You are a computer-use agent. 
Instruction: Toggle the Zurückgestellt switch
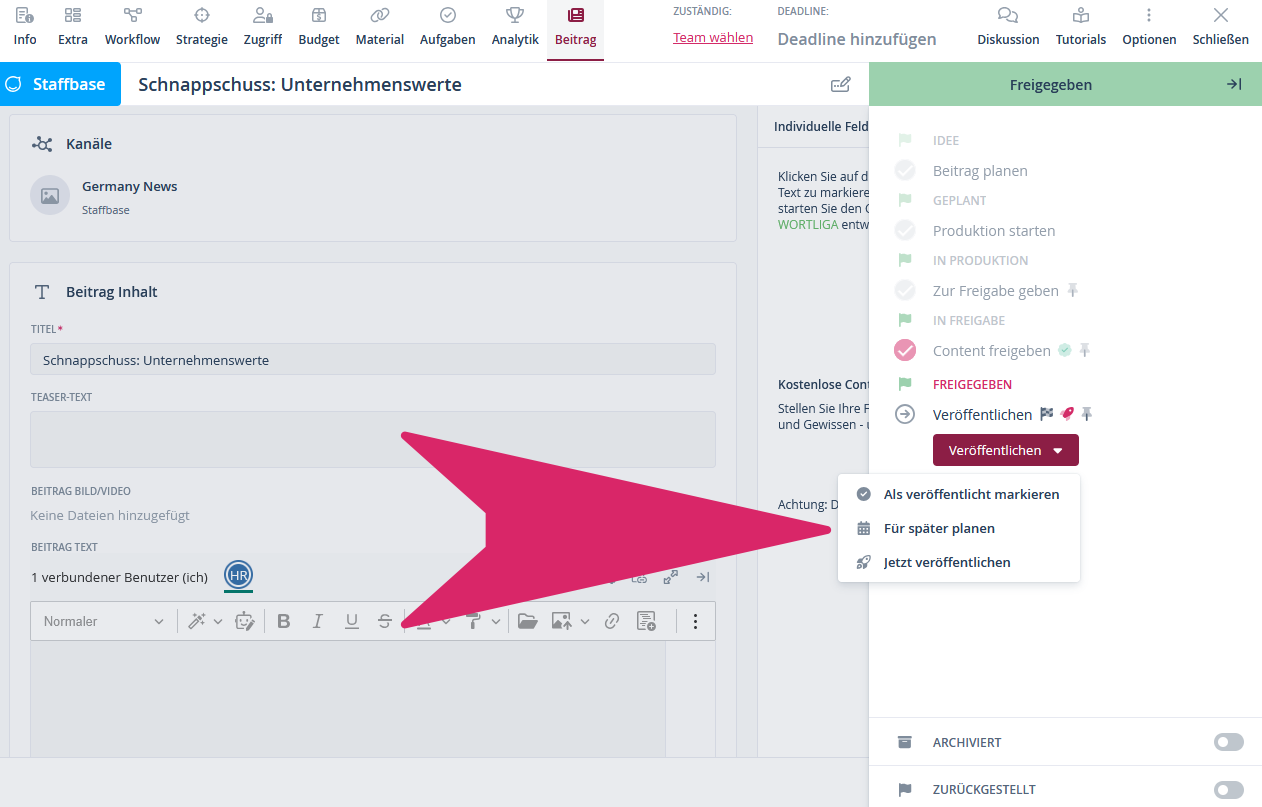[x=1228, y=790]
